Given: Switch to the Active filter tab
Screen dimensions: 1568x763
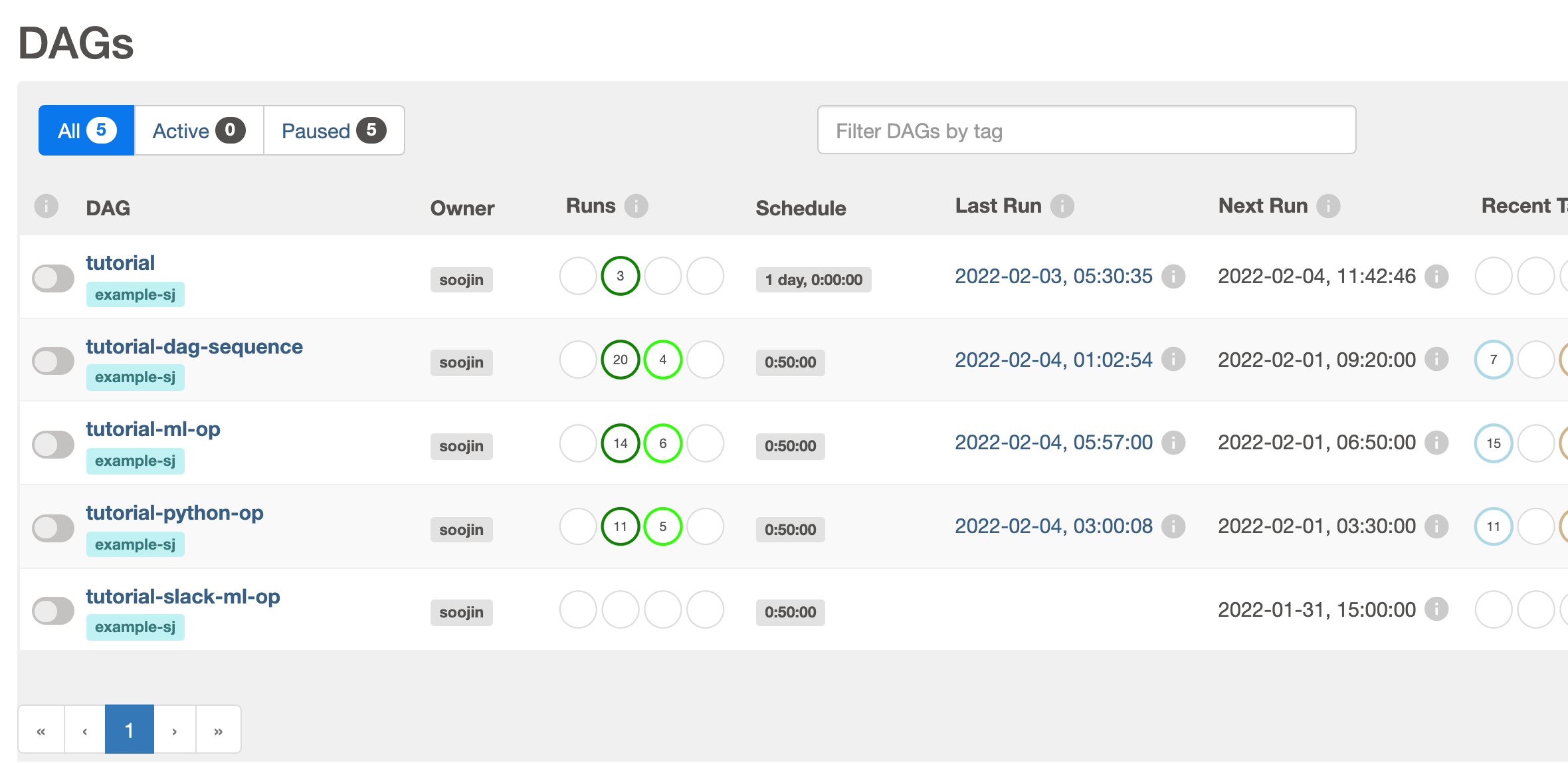Looking at the screenshot, I should pyautogui.click(x=199, y=131).
